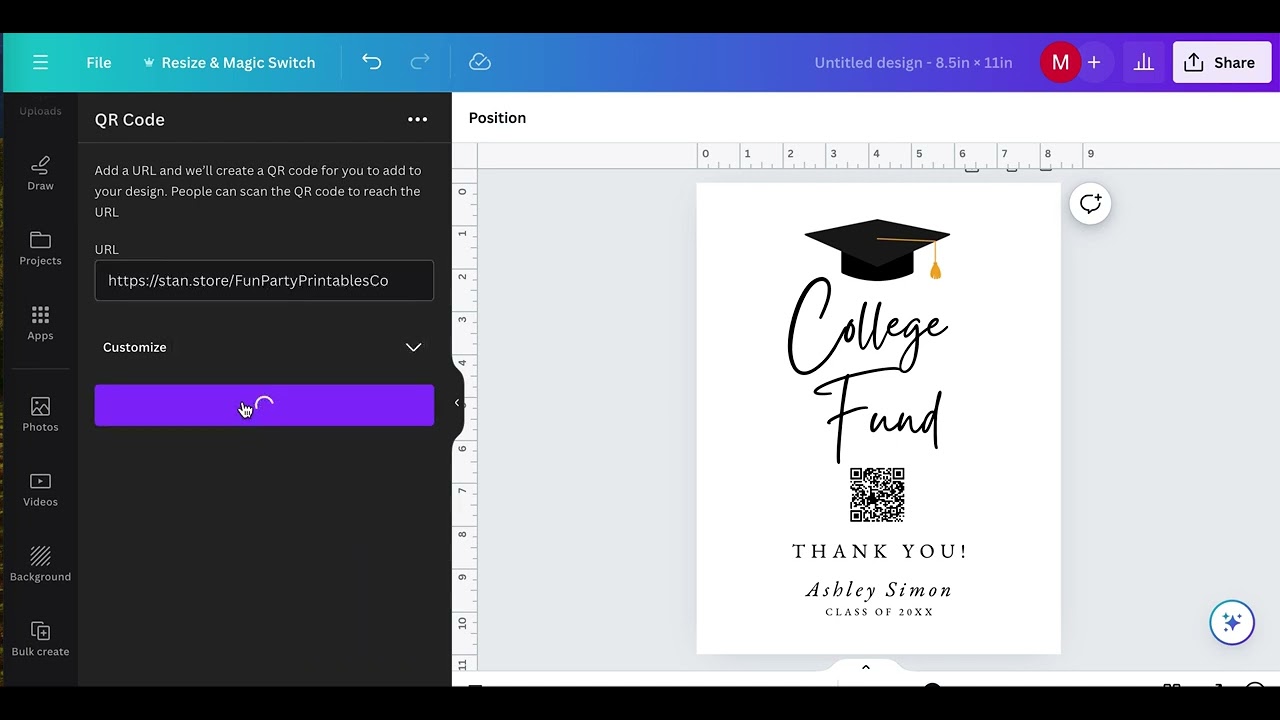The image size is (1280, 720).
Task: Expand the pages drawer chevron at bottom
Action: (866, 667)
